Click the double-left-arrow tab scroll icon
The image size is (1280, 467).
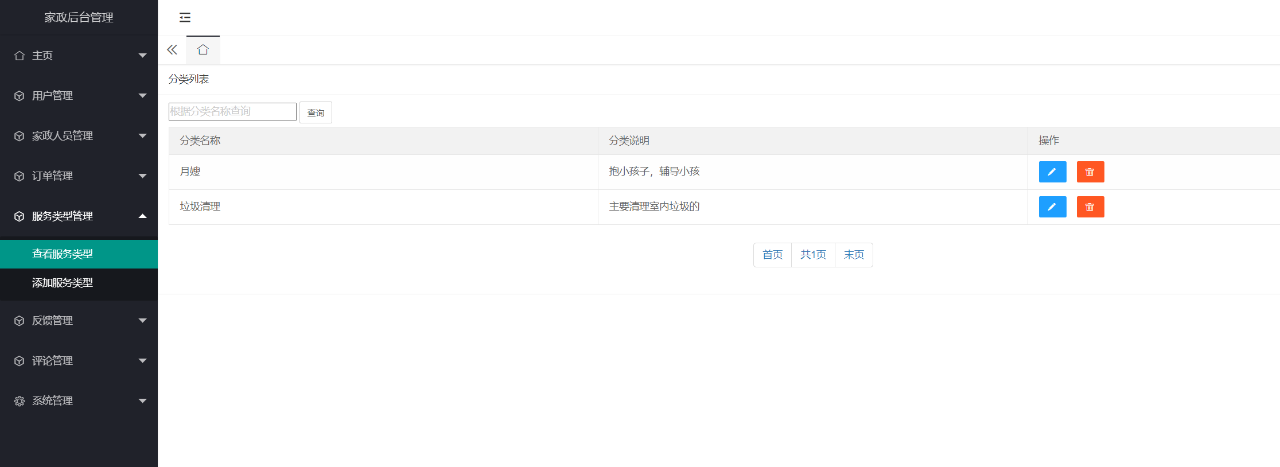pos(172,49)
